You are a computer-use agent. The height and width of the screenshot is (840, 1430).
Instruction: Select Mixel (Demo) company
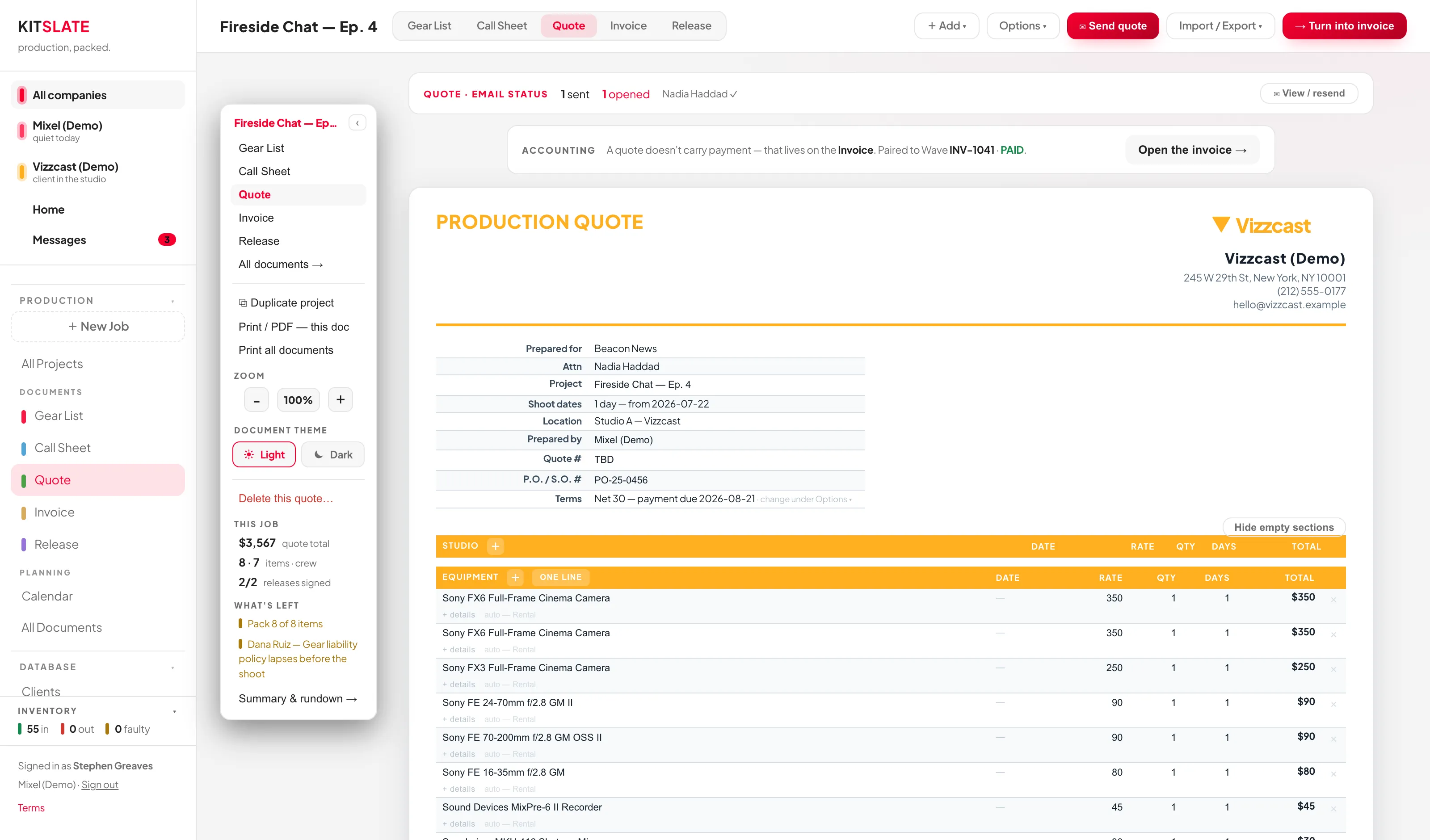click(x=97, y=131)
